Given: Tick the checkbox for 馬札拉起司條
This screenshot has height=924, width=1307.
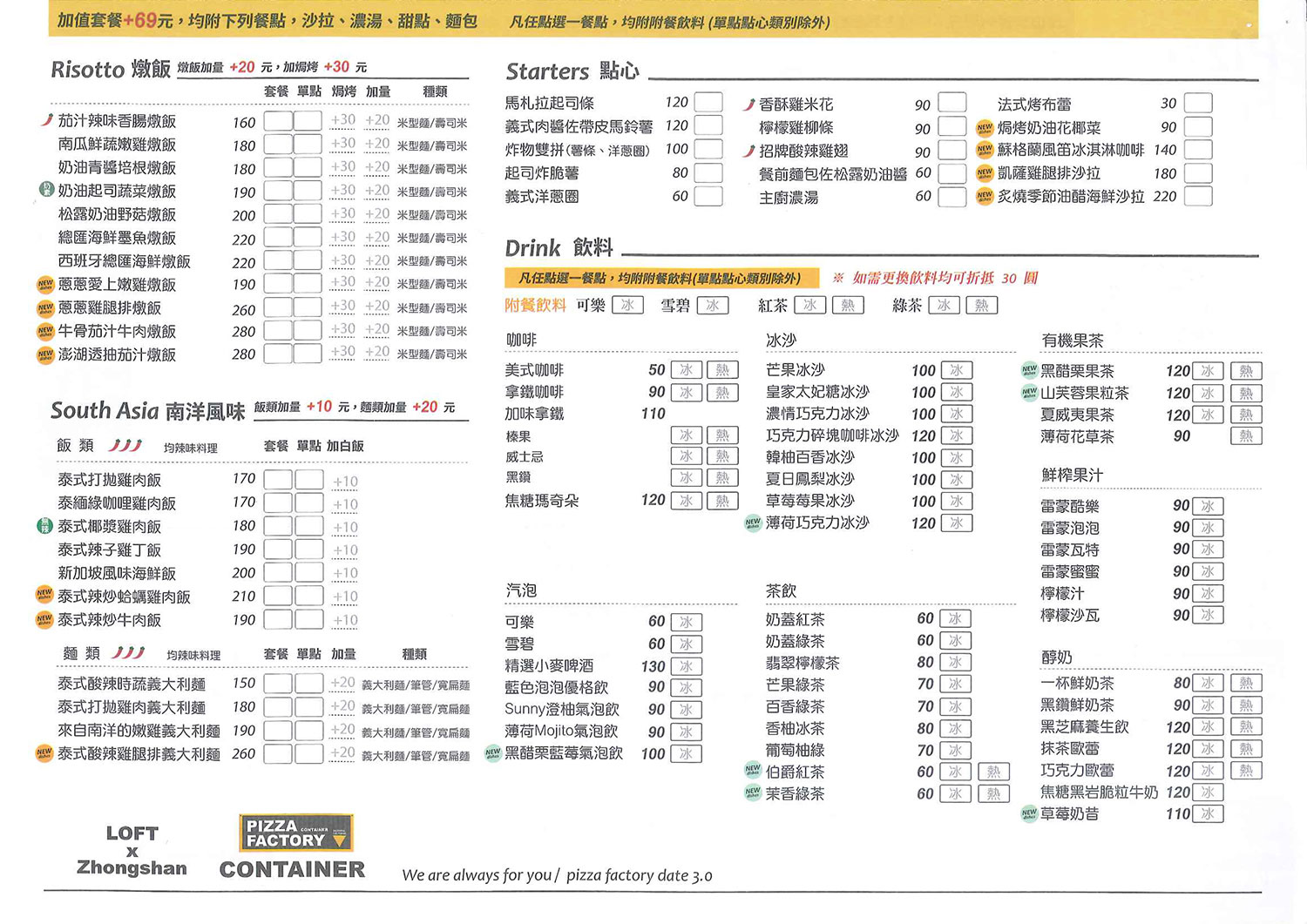Looking at the screenshot, I should click(708, 103).
